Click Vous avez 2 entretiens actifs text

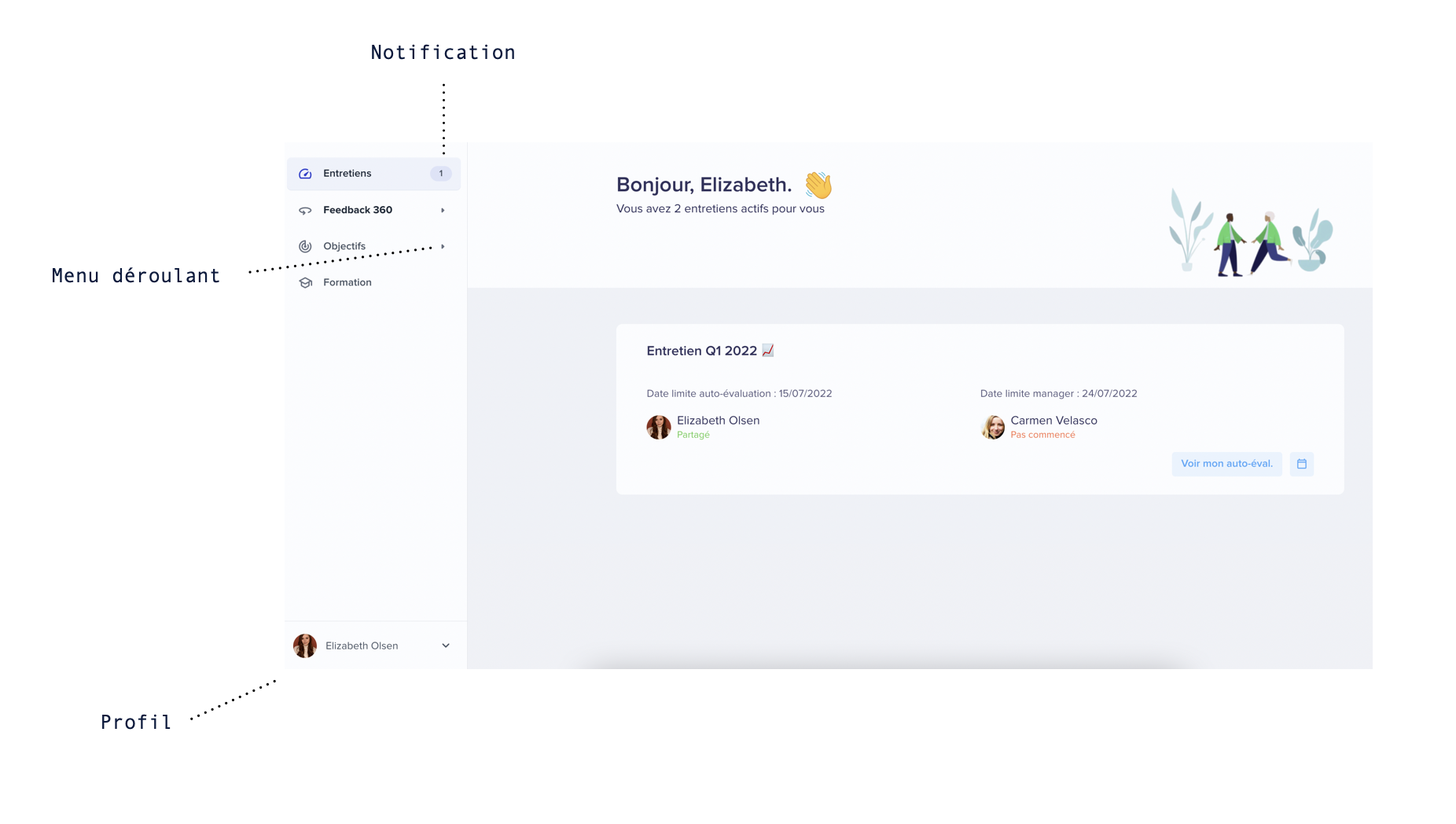(720, 208)
